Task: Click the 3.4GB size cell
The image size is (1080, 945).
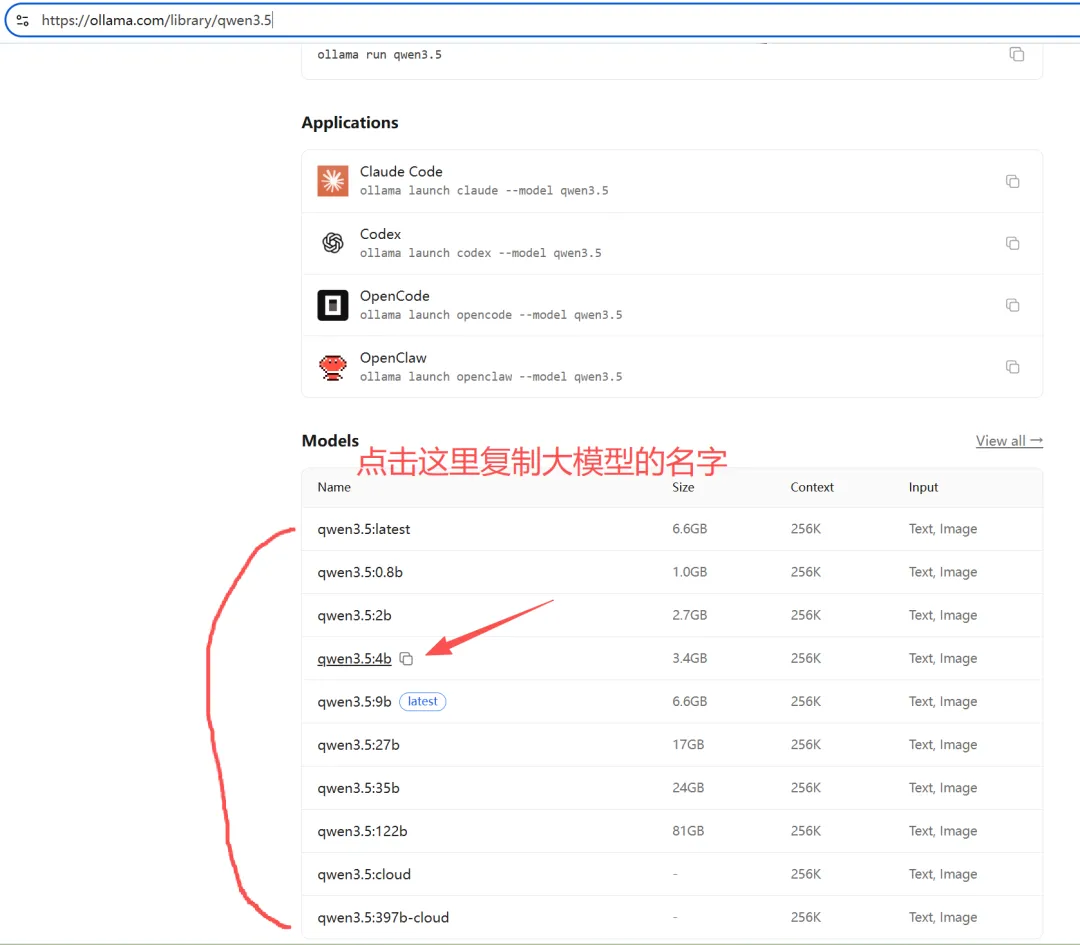Action: pos(689,658)
